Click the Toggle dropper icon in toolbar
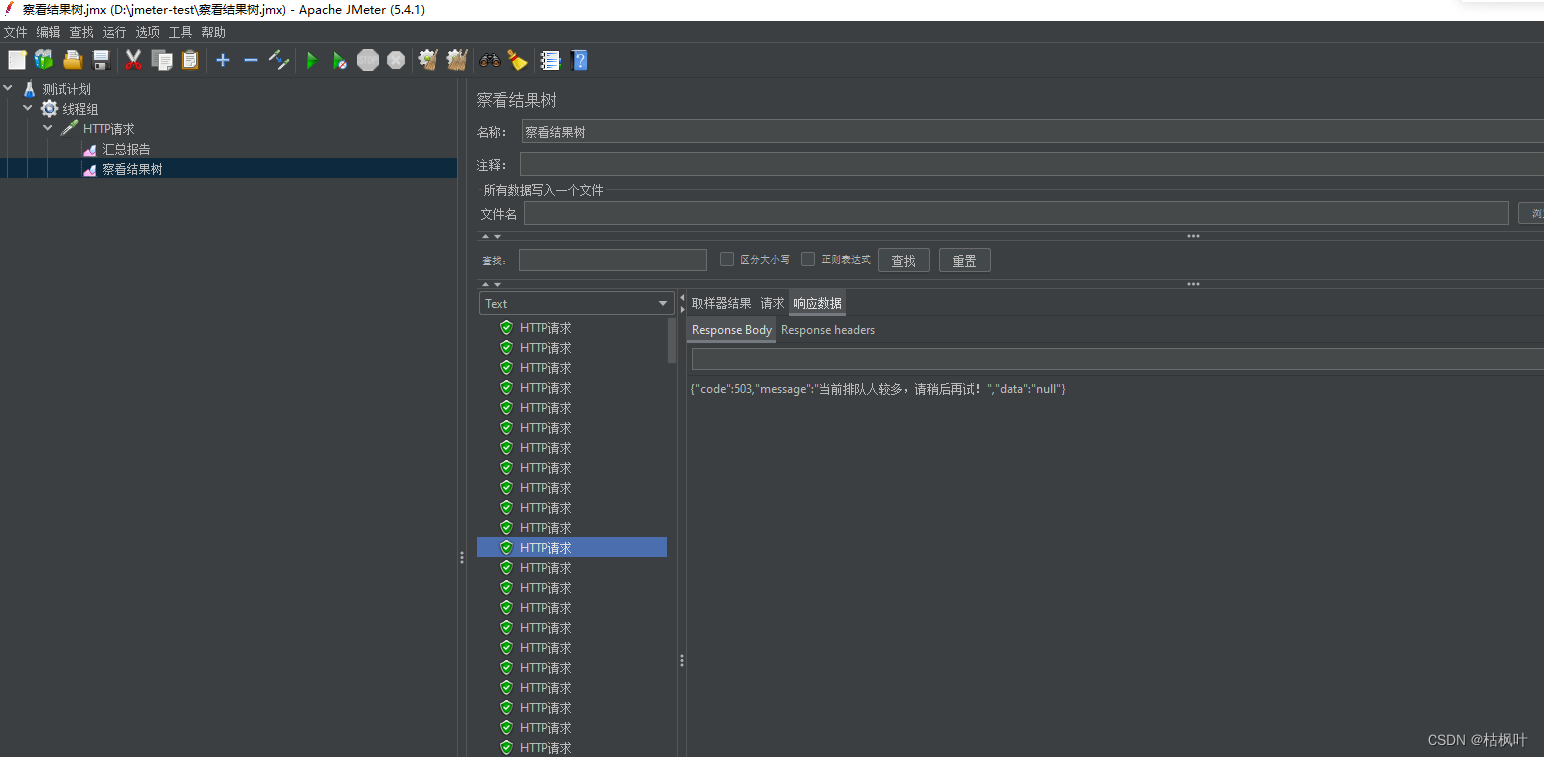 (x=279, y=61)
